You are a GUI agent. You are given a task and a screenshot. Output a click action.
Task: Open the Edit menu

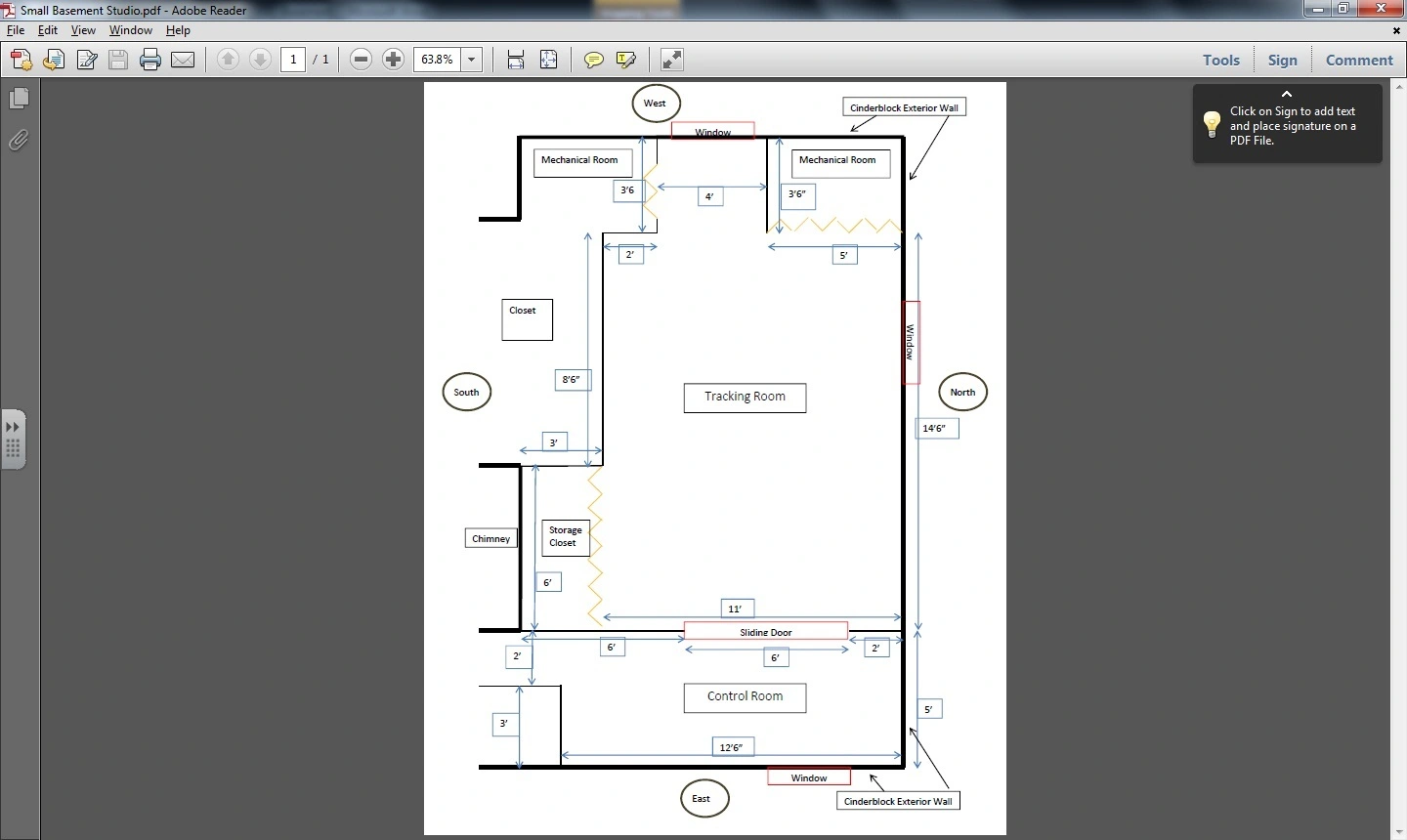[x=47, y=30]
